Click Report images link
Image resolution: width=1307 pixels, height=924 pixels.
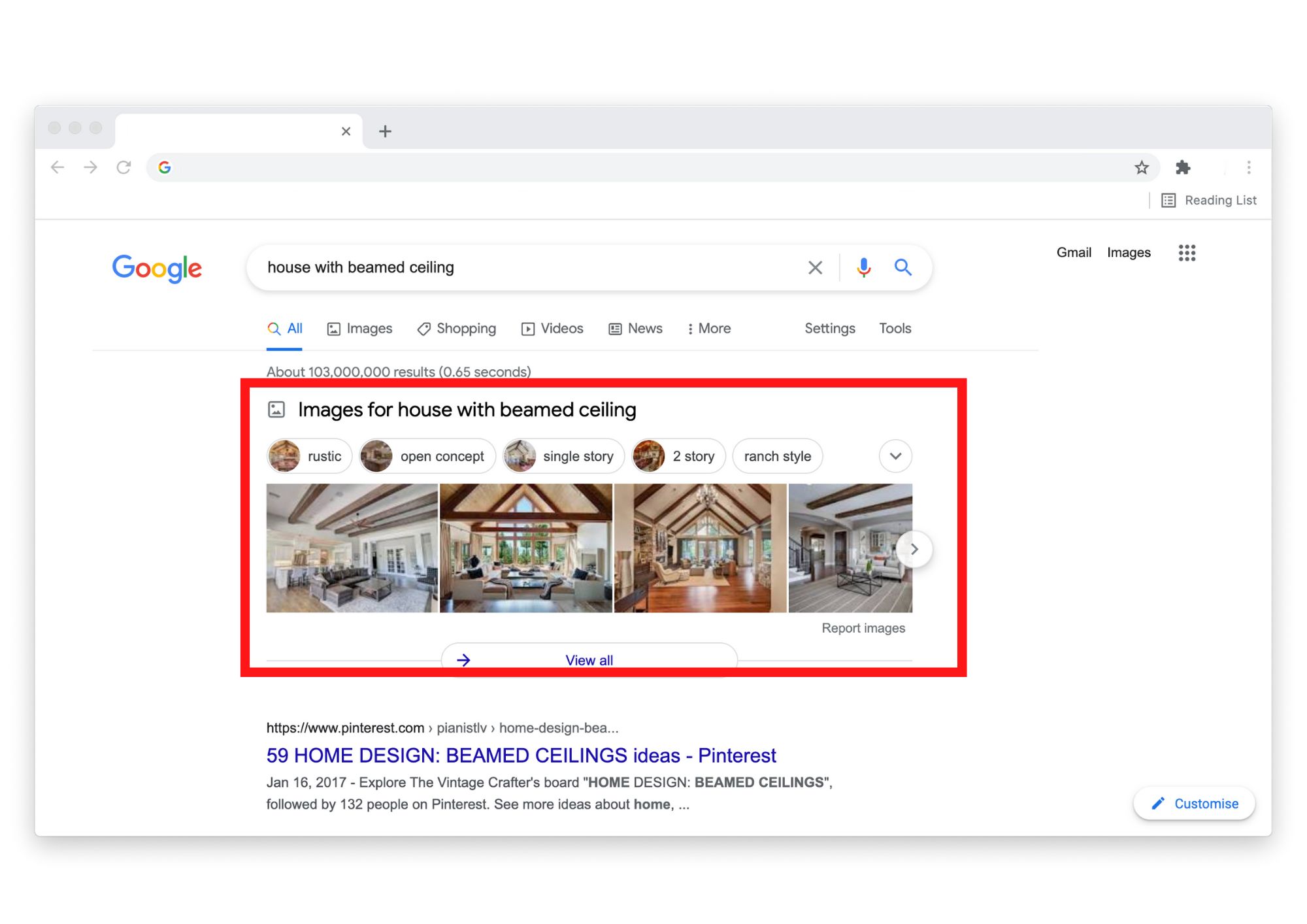863,628
